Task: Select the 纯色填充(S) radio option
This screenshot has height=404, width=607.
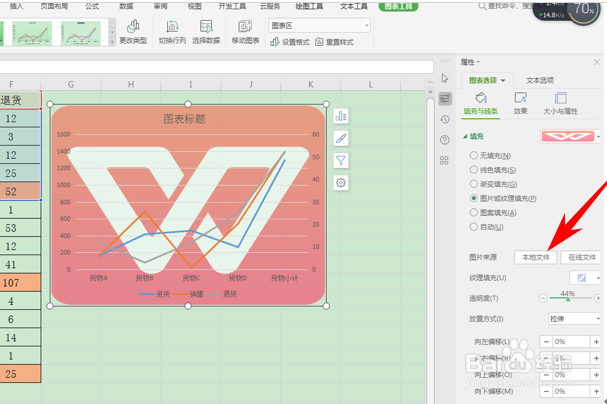Action: click(x=473, y=170)
